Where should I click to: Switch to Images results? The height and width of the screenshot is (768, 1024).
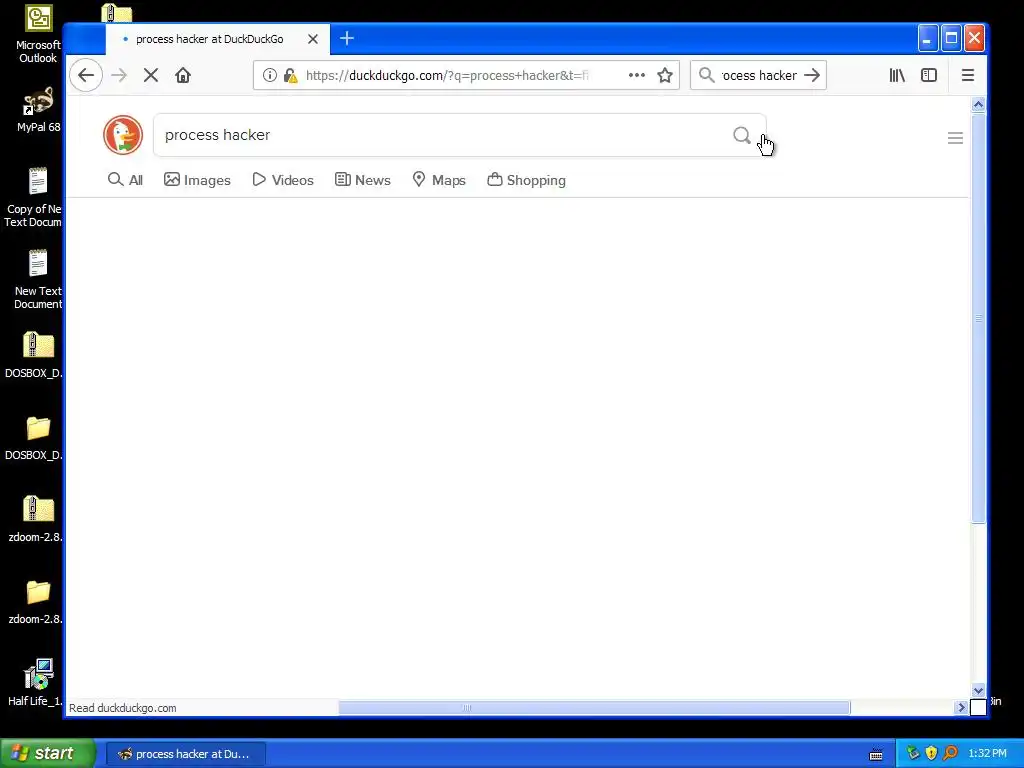[197, 180]
